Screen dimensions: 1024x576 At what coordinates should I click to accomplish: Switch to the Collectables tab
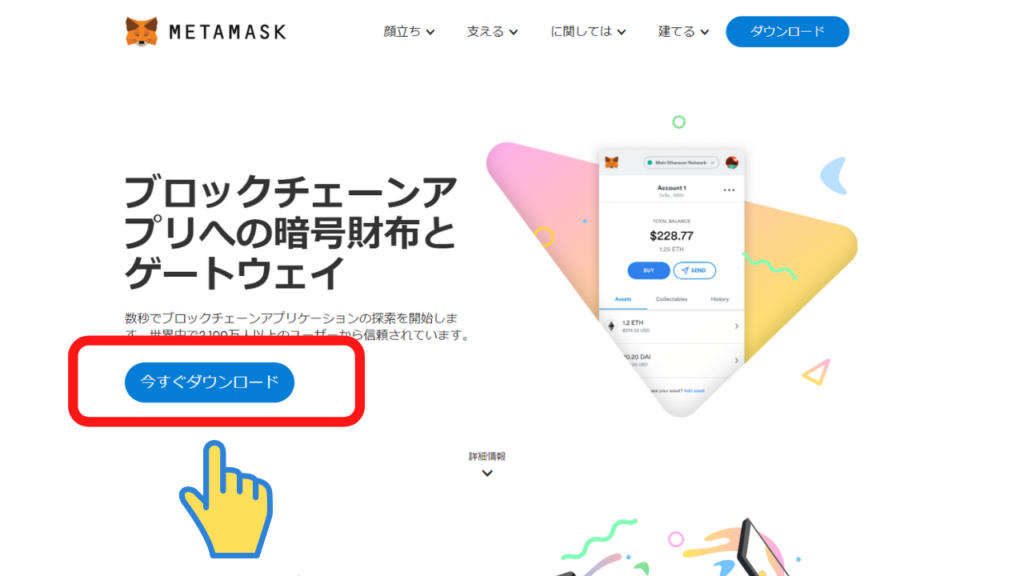pyautogui.click(x=671, y=299)
